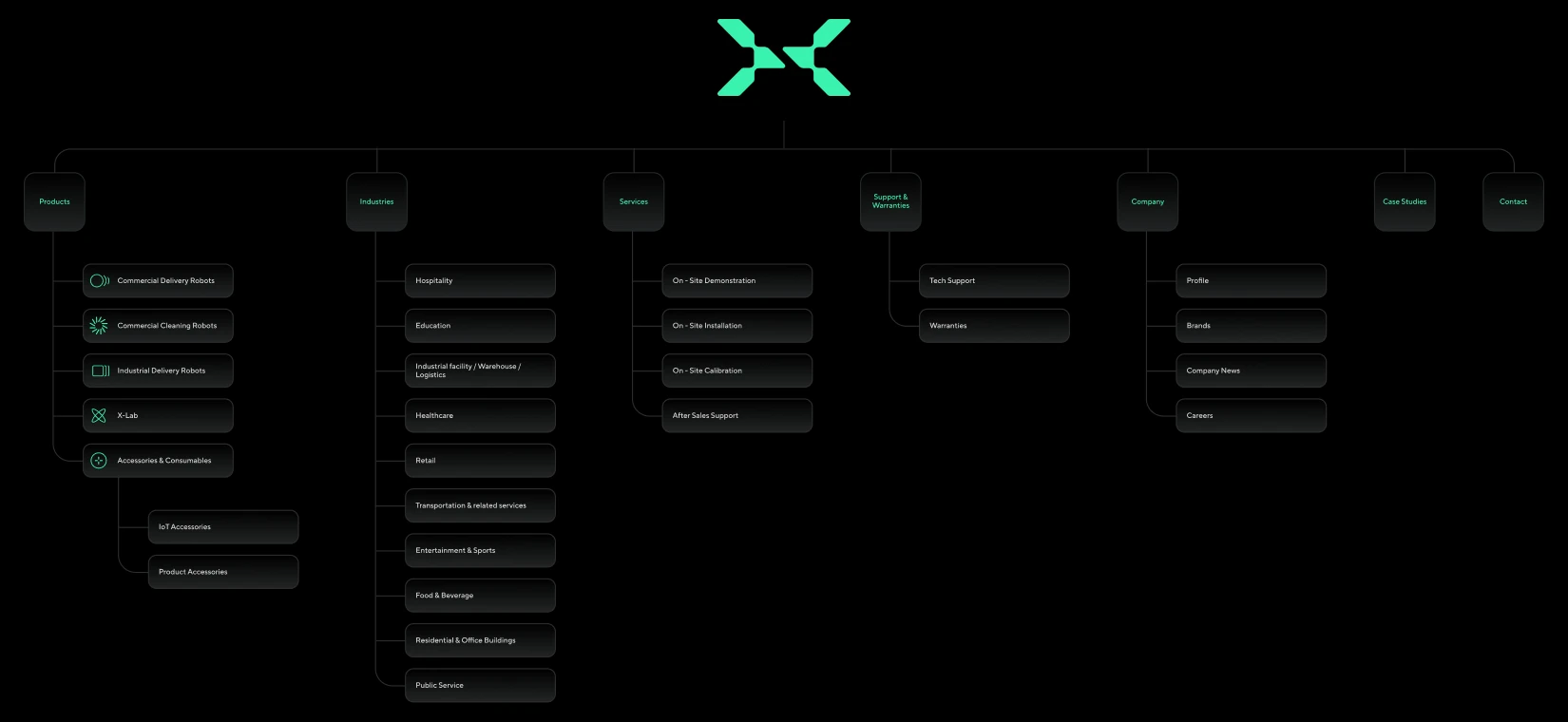
Task: Open the Support & Warranties node
Action: 890,201
